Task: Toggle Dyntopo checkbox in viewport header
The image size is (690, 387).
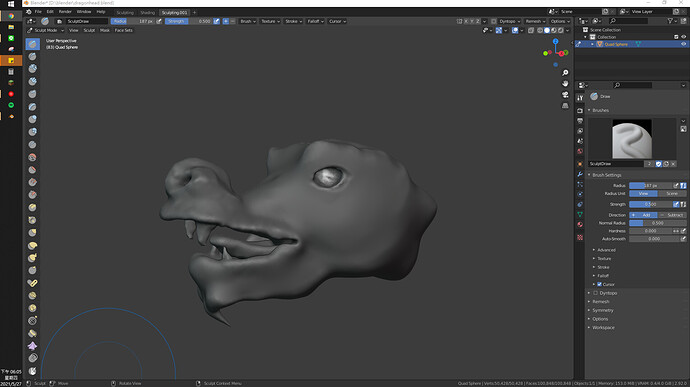Action: tap(494, 21)
